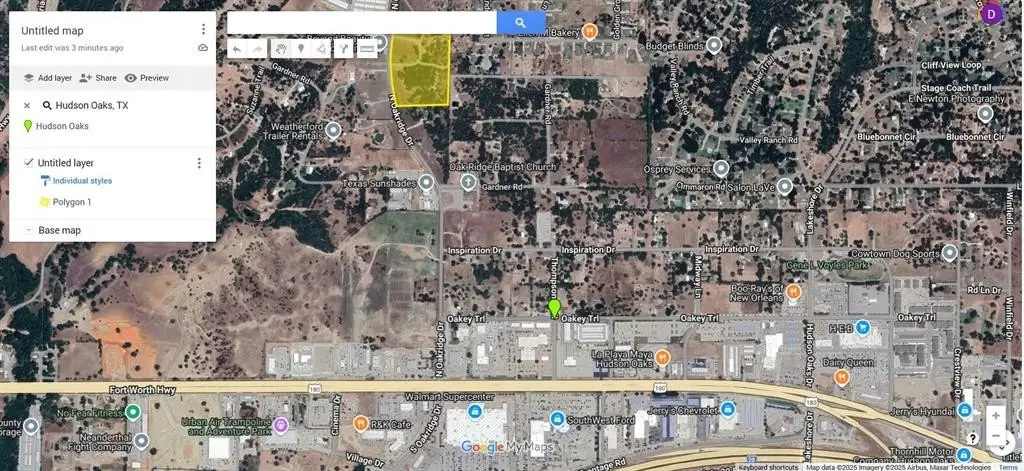This screenshot has width=1024, height=471.
Task: Click the undo arrow in map toolbar
Action: point(237,48)
